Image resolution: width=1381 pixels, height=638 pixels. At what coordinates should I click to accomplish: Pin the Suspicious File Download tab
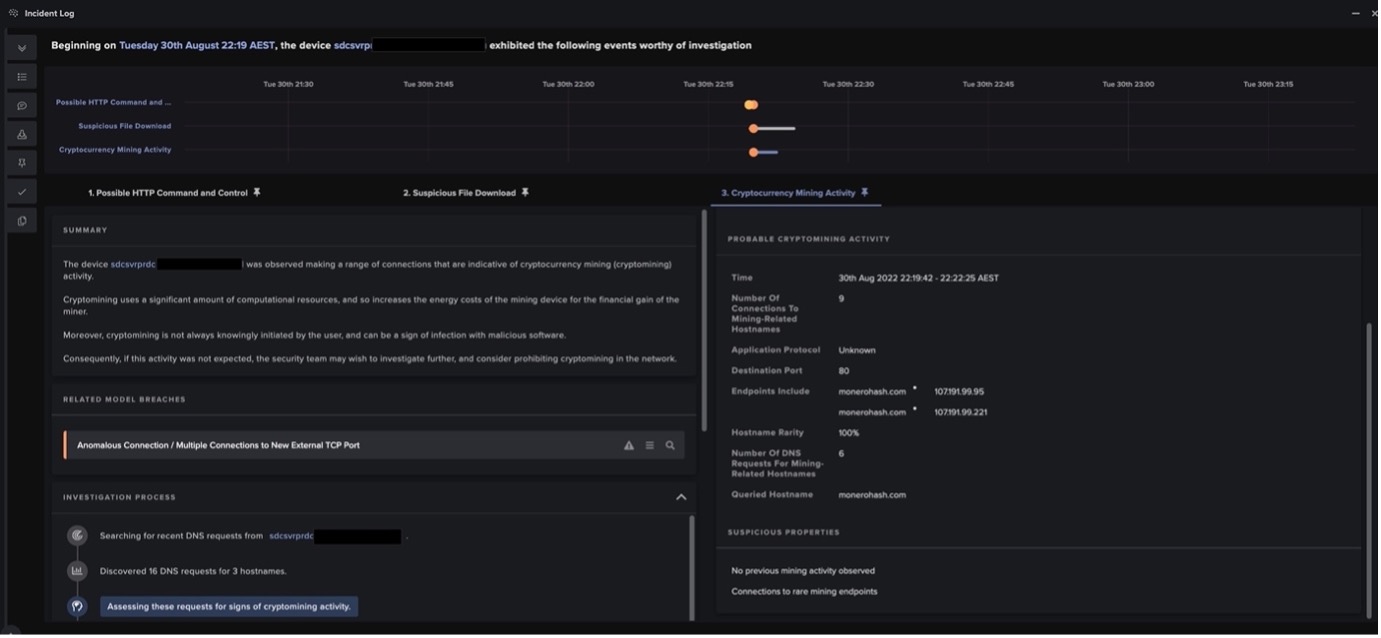525,192
